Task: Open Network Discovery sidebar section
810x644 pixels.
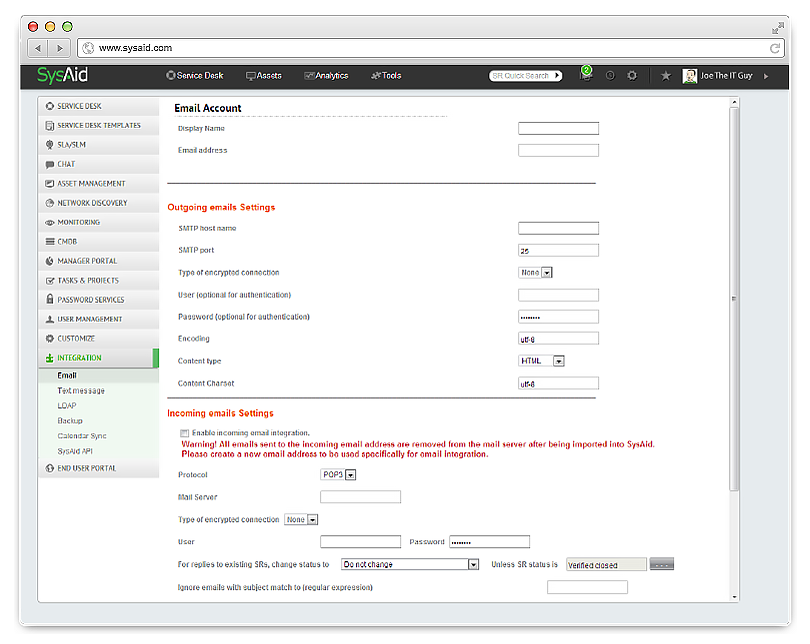Action: pos(99,203)
